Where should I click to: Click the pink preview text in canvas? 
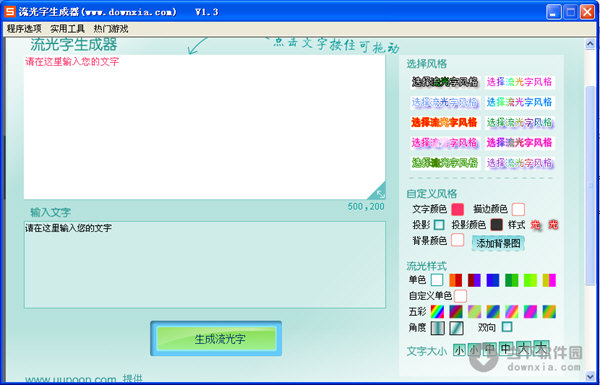(x=72, y=62)
